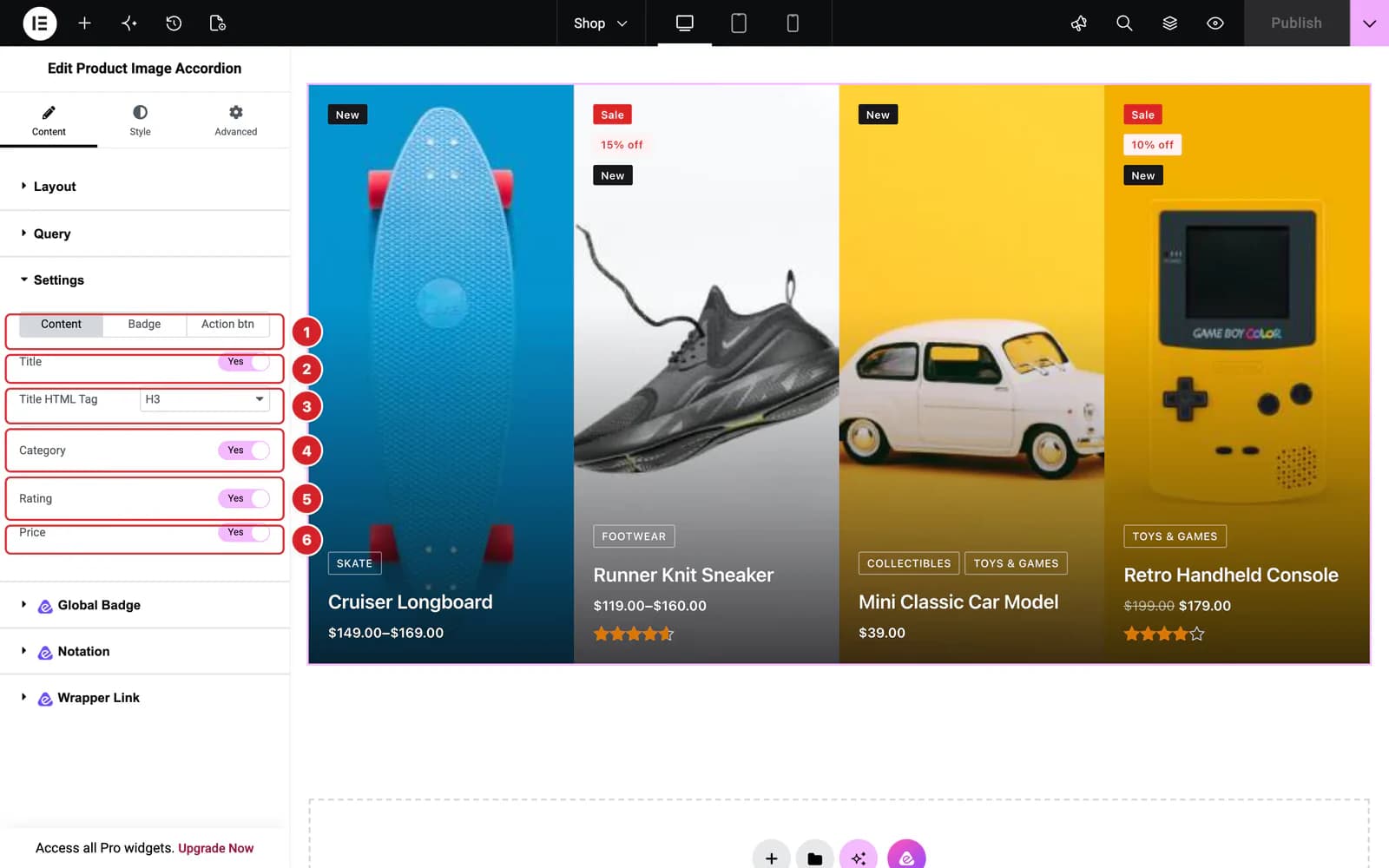
Task: Expand the Global Badge section
Action: (x=144, y=605)
